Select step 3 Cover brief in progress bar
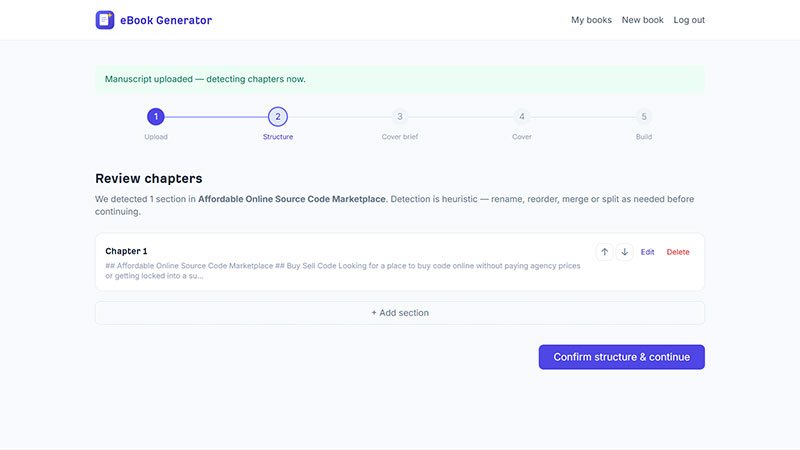This screenshot has width=800, height=450. 400,117
